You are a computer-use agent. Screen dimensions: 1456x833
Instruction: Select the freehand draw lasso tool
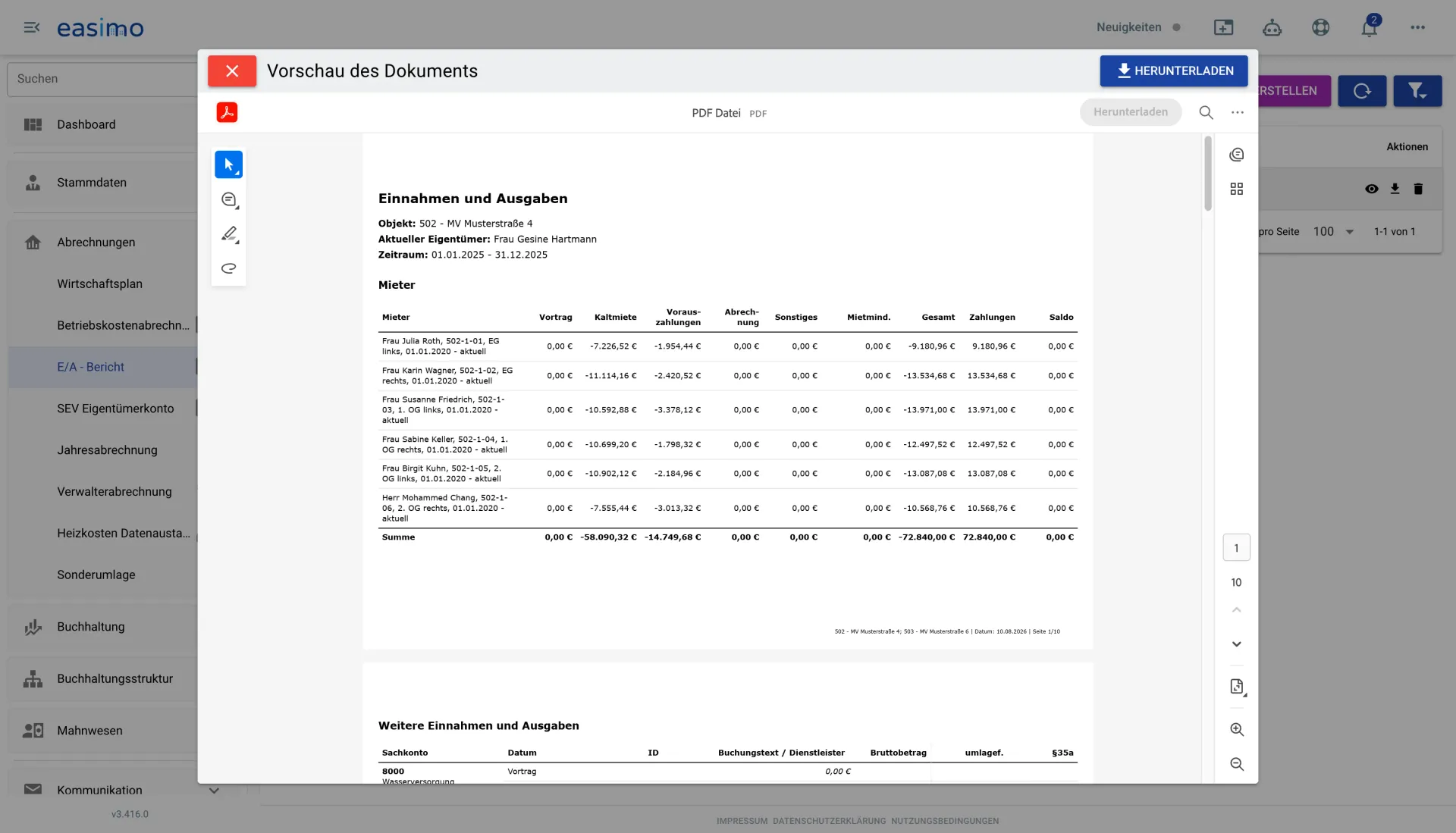pos(229,268)
